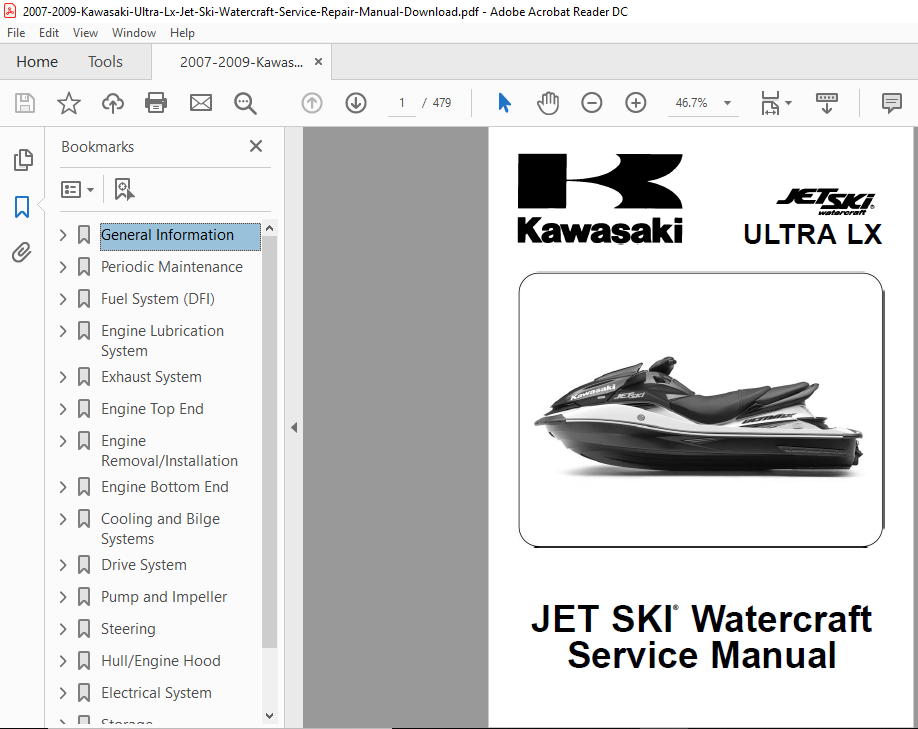Click the cloud upload share icon
Image resolution: width=918 pixels, height=729 pixels.
[x=112, y=103]
